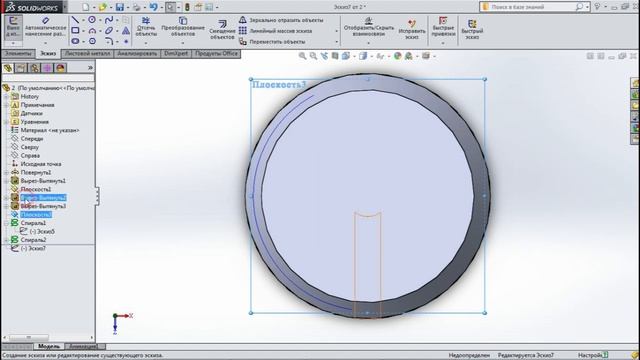Open dropdown next to Переместить объекты
The height and width of the screenshot is (360, 640).
tap(337, 42)
